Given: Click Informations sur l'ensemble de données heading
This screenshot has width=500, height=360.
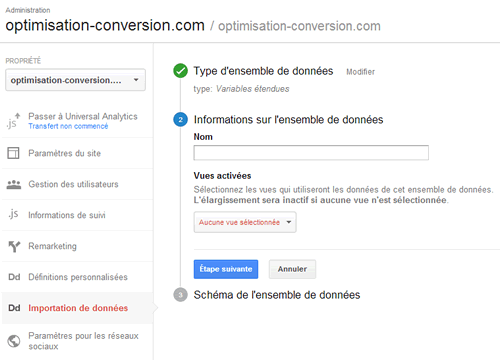Looking at the screenshot, I should (288, 120).
